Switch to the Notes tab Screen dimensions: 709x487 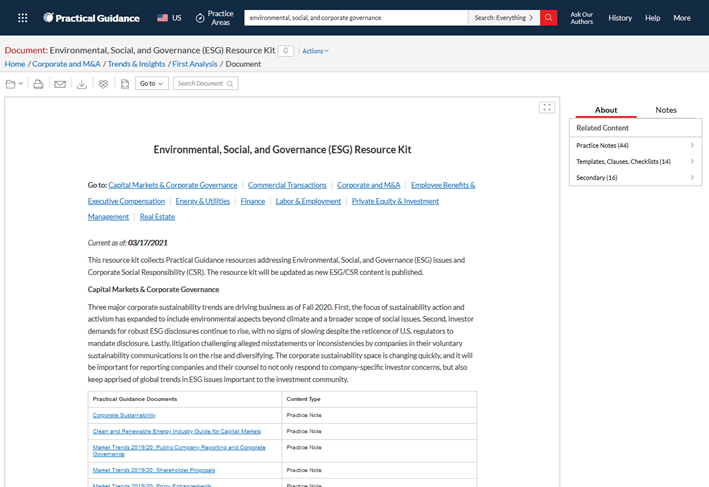666,110
